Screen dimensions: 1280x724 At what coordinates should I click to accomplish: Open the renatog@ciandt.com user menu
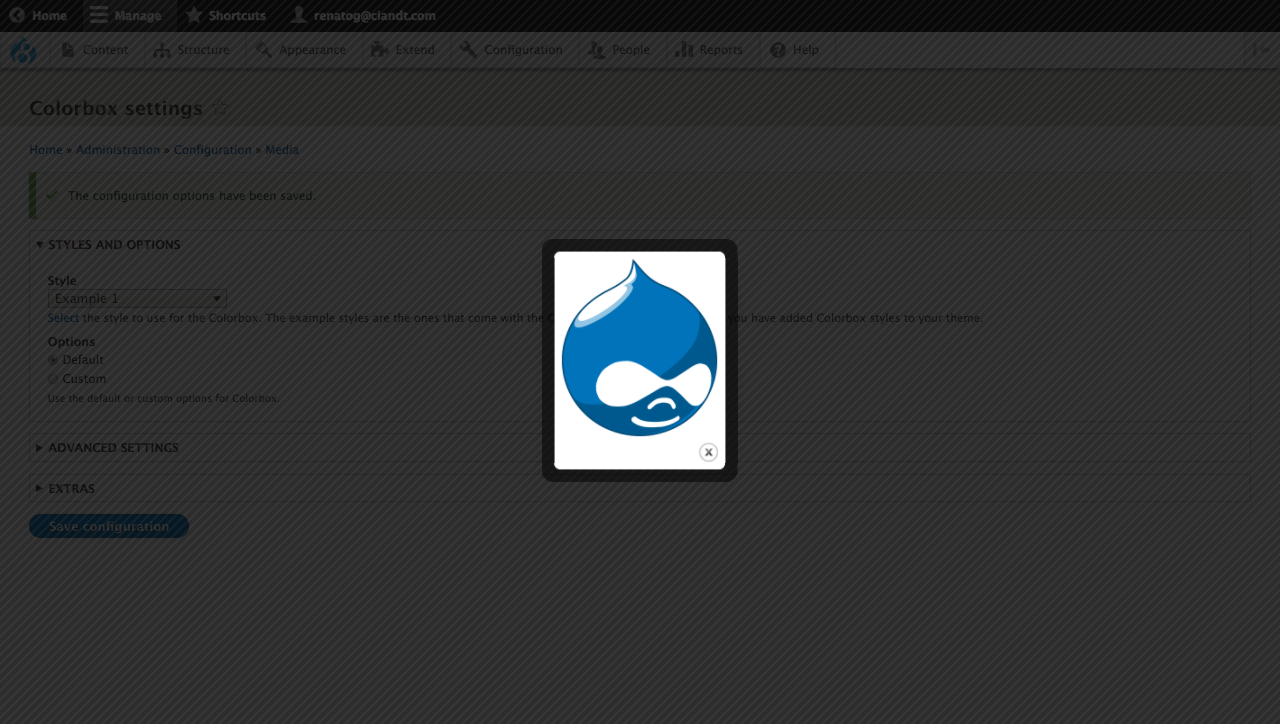[363, 16]
